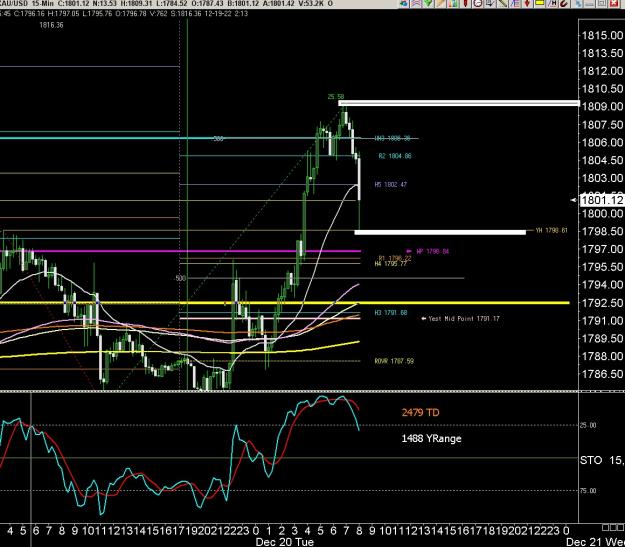Click the orange 2479 TD text

[420, 412]
